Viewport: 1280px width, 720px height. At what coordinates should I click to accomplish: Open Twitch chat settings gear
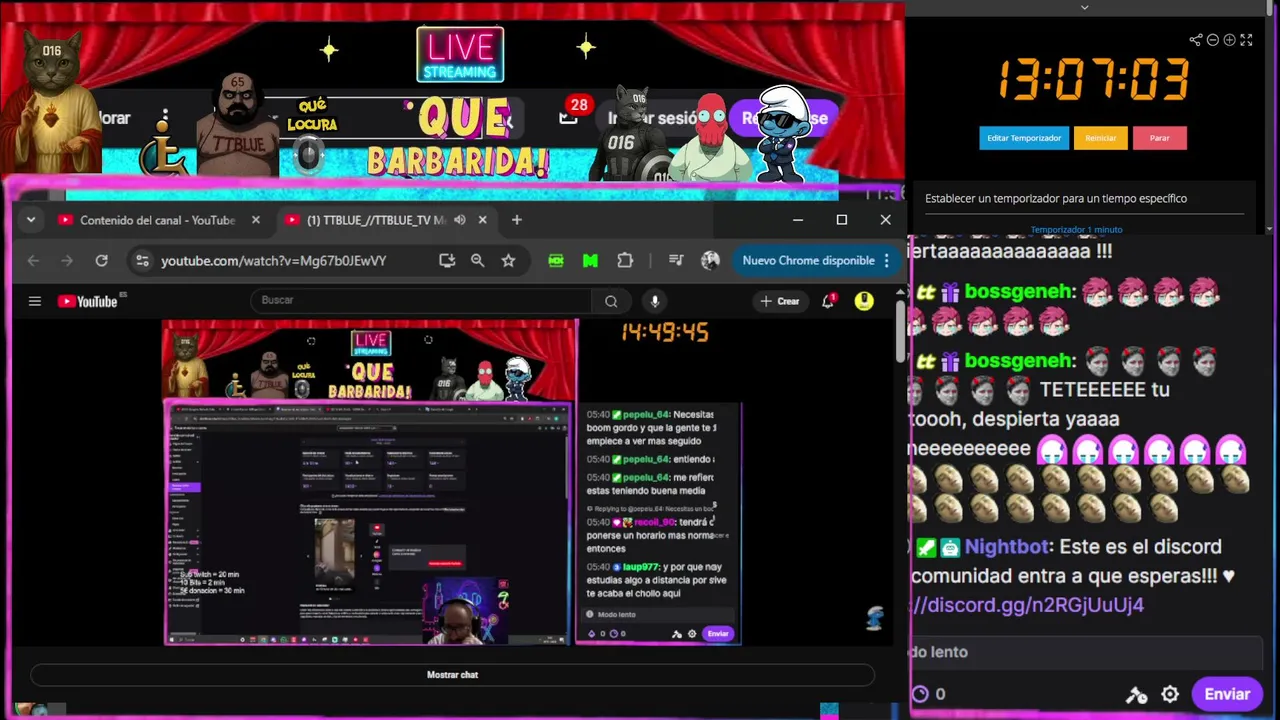point(1170,694)
